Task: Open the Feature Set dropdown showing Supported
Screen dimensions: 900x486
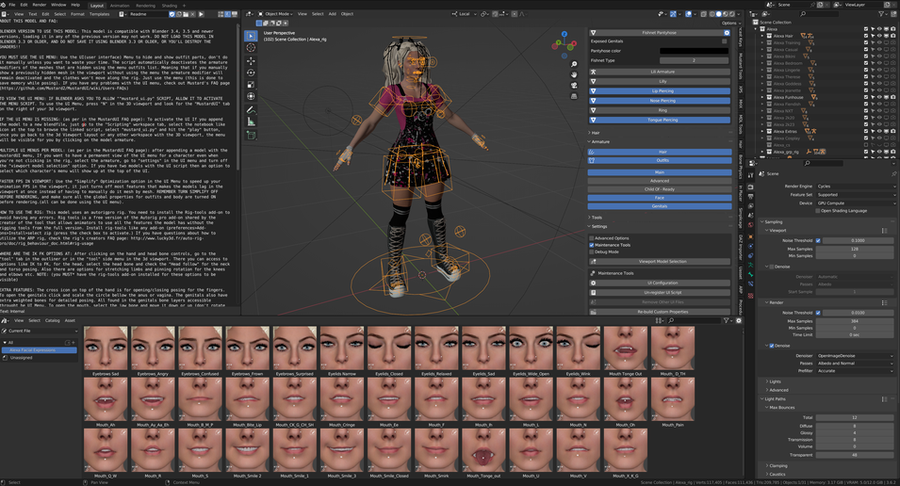Action: click(855, 195)
